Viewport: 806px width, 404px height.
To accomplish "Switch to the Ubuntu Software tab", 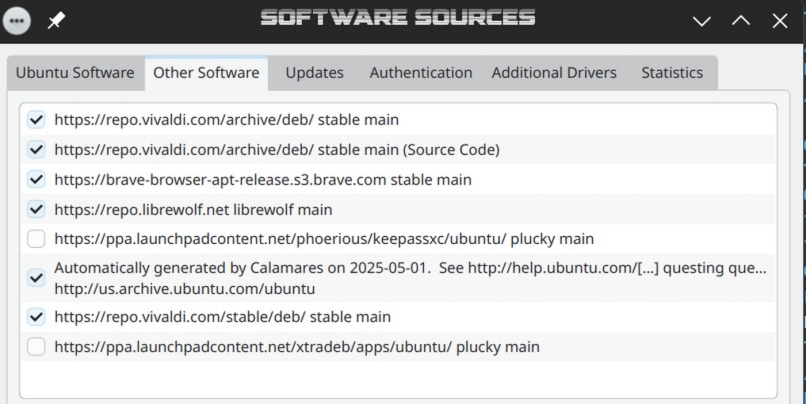I will coord(75,73).
